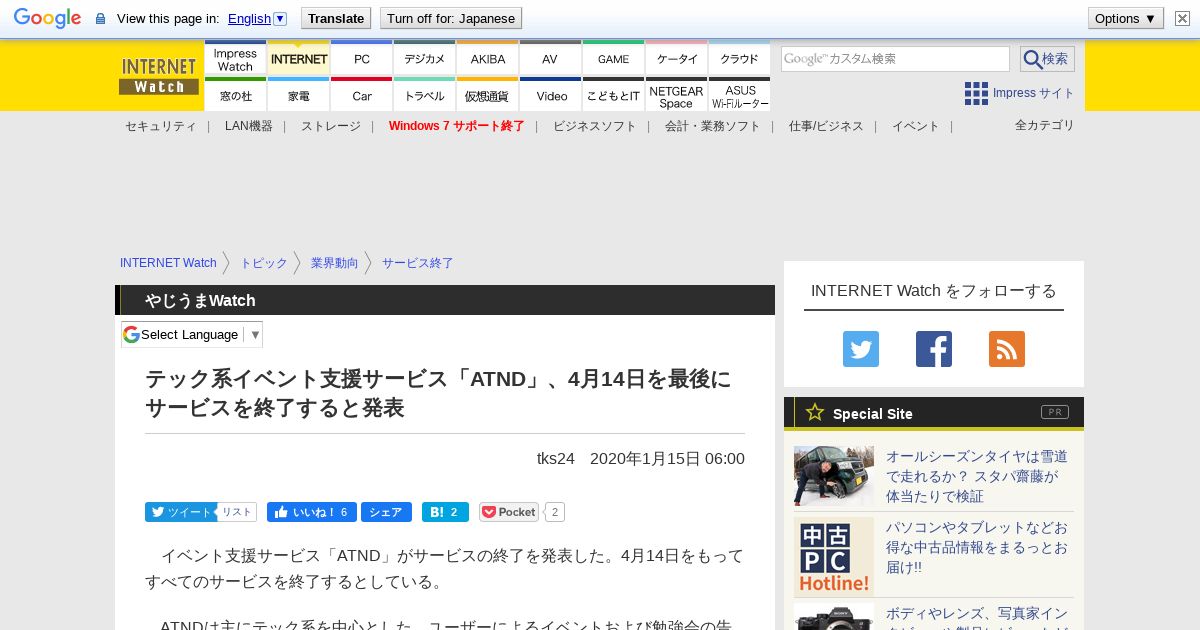Focus the Google custom search field
This screenshot has height=630, width=1200.
[895, 59]
